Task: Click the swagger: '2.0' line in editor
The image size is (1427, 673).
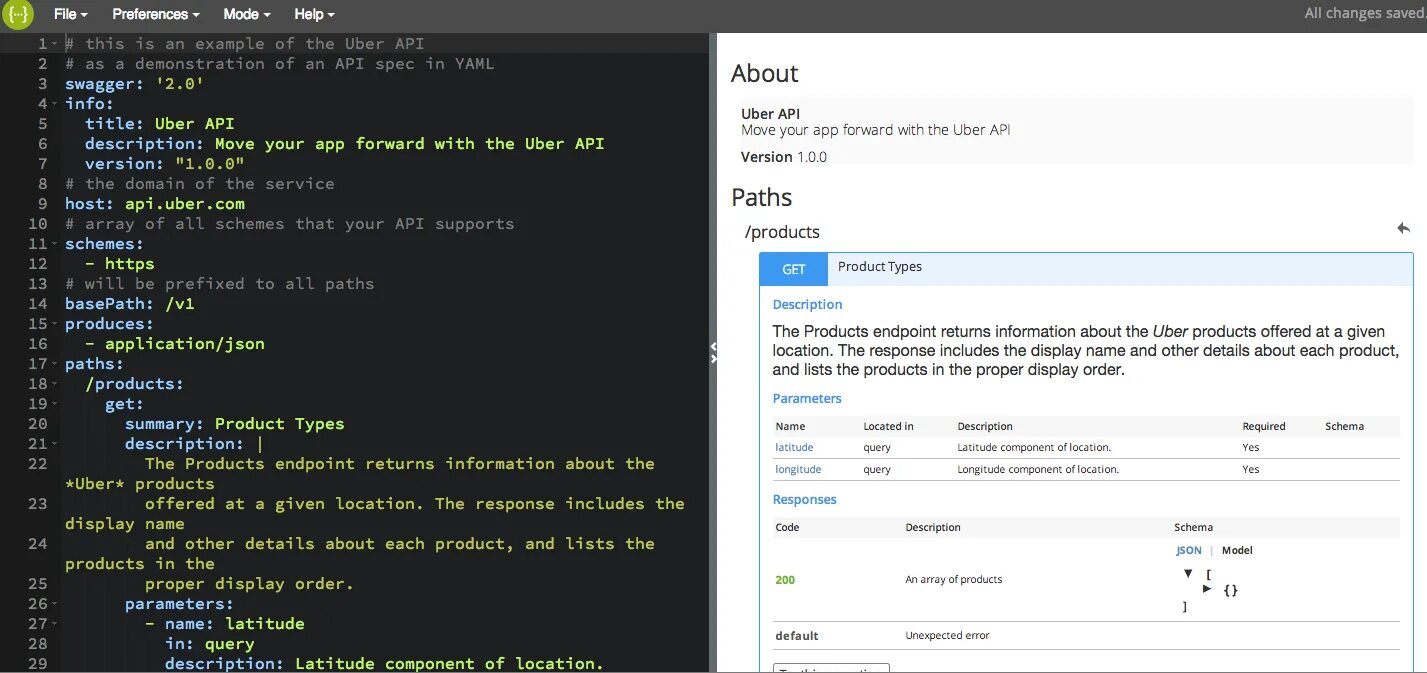Action: pyautogui.click(x=135, y=84)
